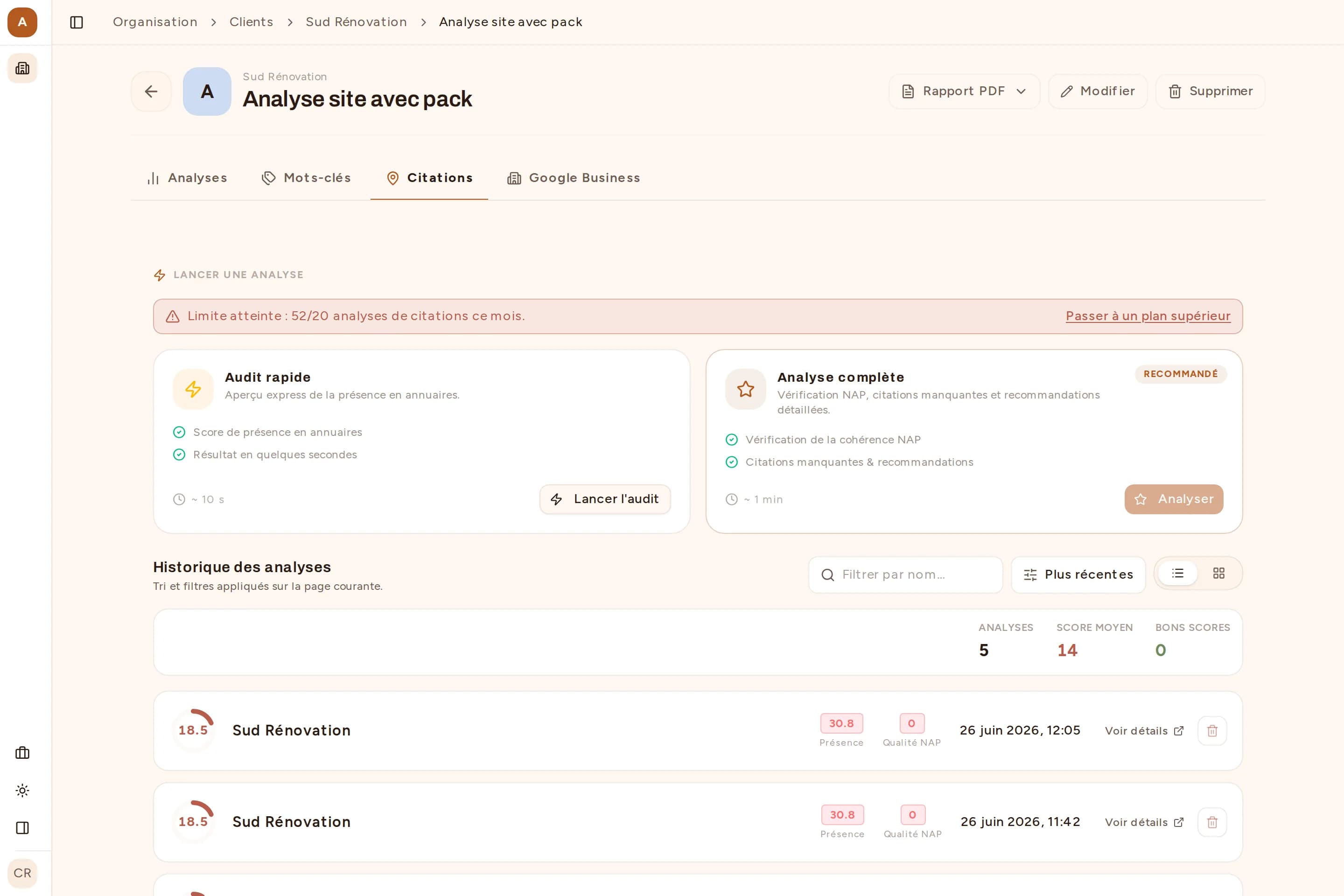Click the Modifier button
1344x896 pixels.
click(x=1098, y=91)
